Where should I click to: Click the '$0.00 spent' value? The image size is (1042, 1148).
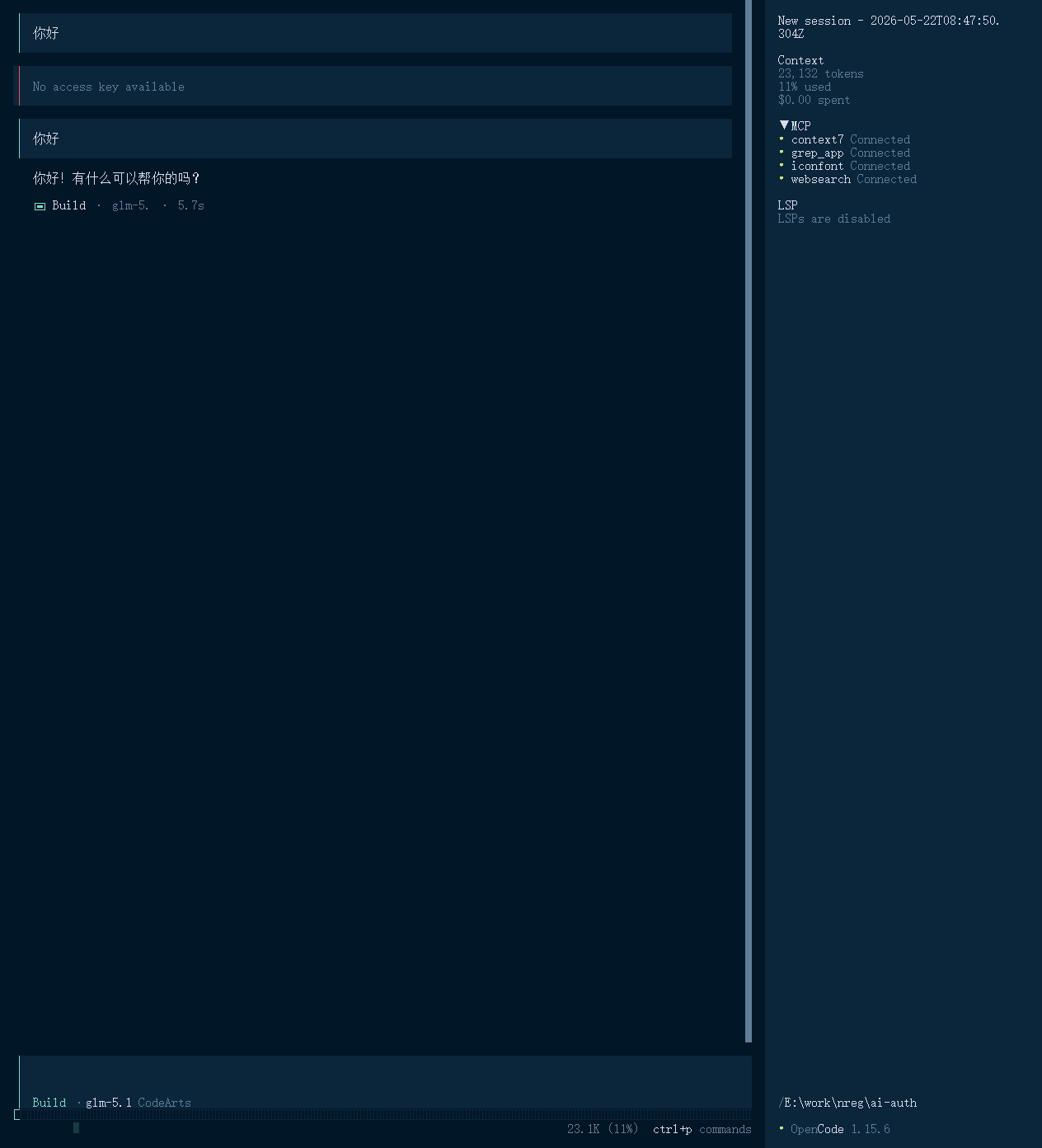(x=814, y=100)
